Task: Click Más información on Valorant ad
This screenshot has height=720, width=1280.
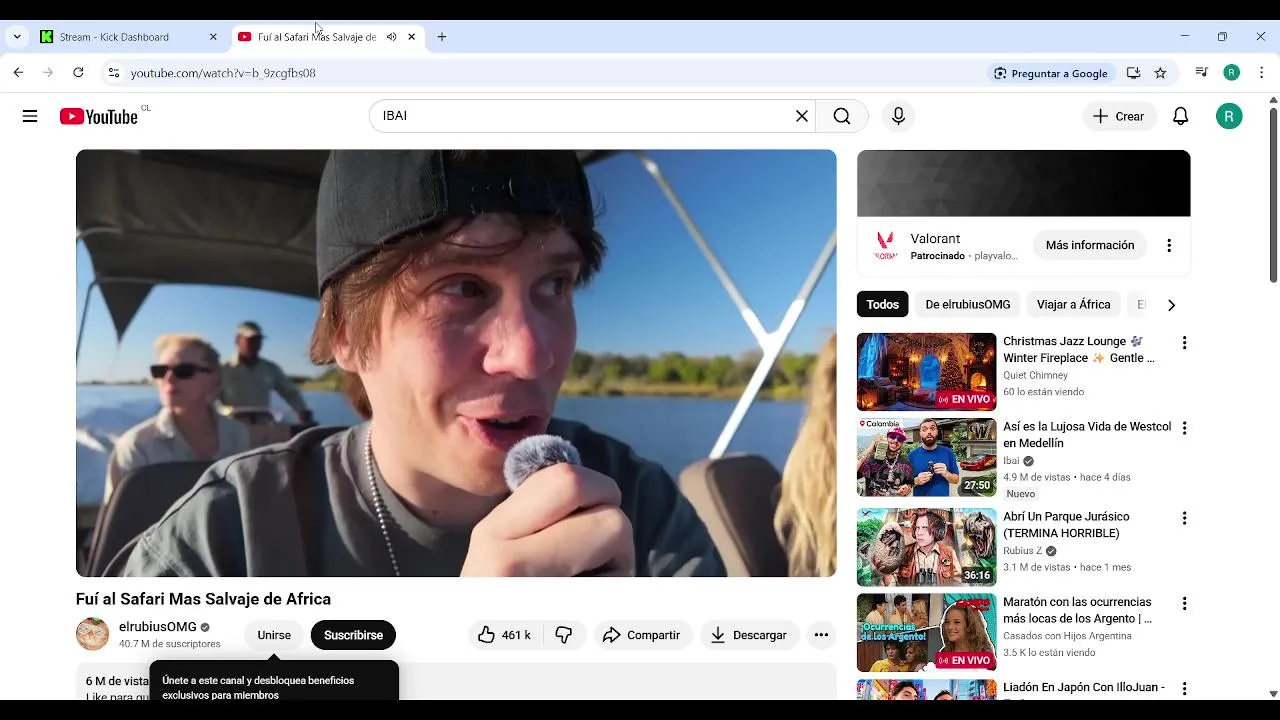Action: (1090, 245)
